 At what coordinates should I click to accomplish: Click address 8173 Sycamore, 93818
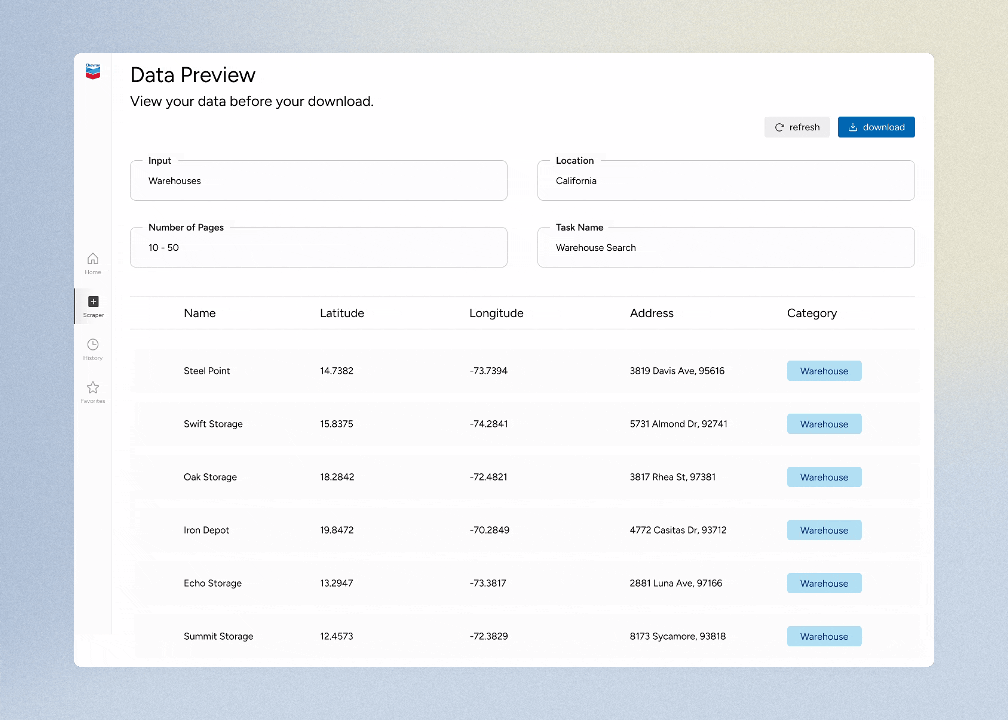point(678,636)
